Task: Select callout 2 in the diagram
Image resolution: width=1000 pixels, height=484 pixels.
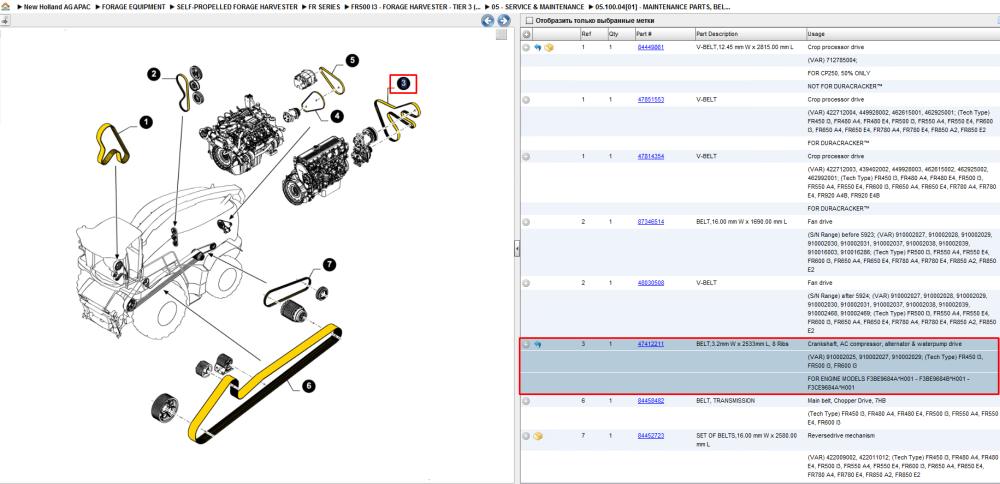Action: coord(154,75)
